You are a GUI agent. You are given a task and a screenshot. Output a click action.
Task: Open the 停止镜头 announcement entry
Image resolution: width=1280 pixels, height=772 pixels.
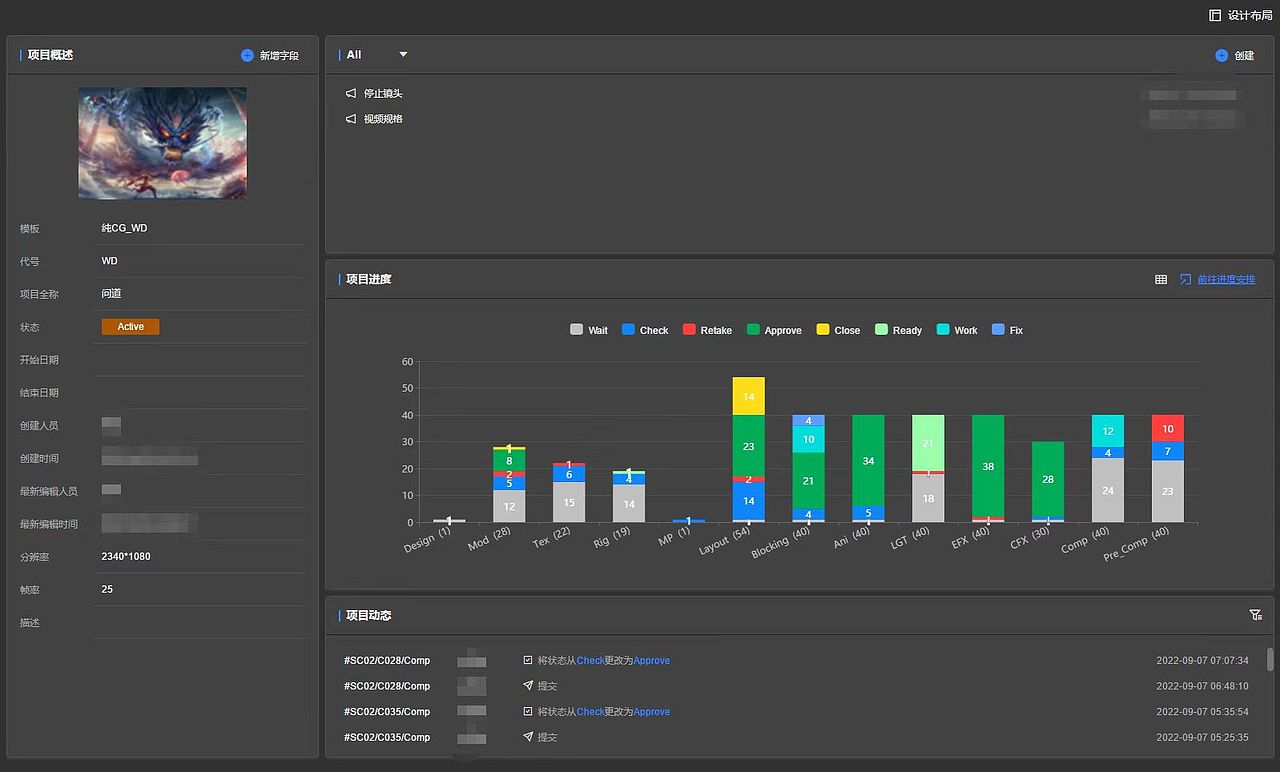(x=383, y=93)
